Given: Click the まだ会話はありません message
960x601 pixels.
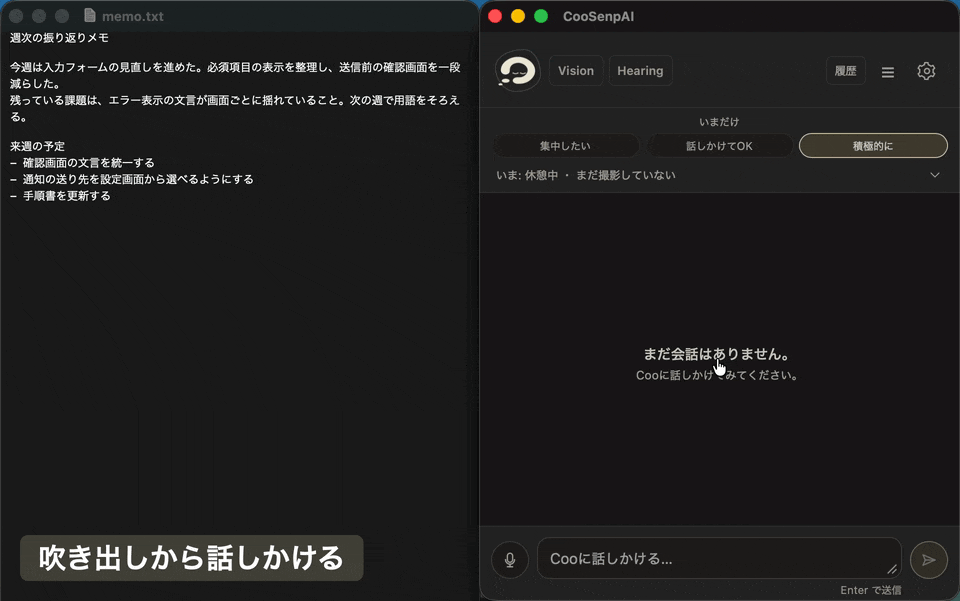Looking at the screenshot, I should point(716,354).
